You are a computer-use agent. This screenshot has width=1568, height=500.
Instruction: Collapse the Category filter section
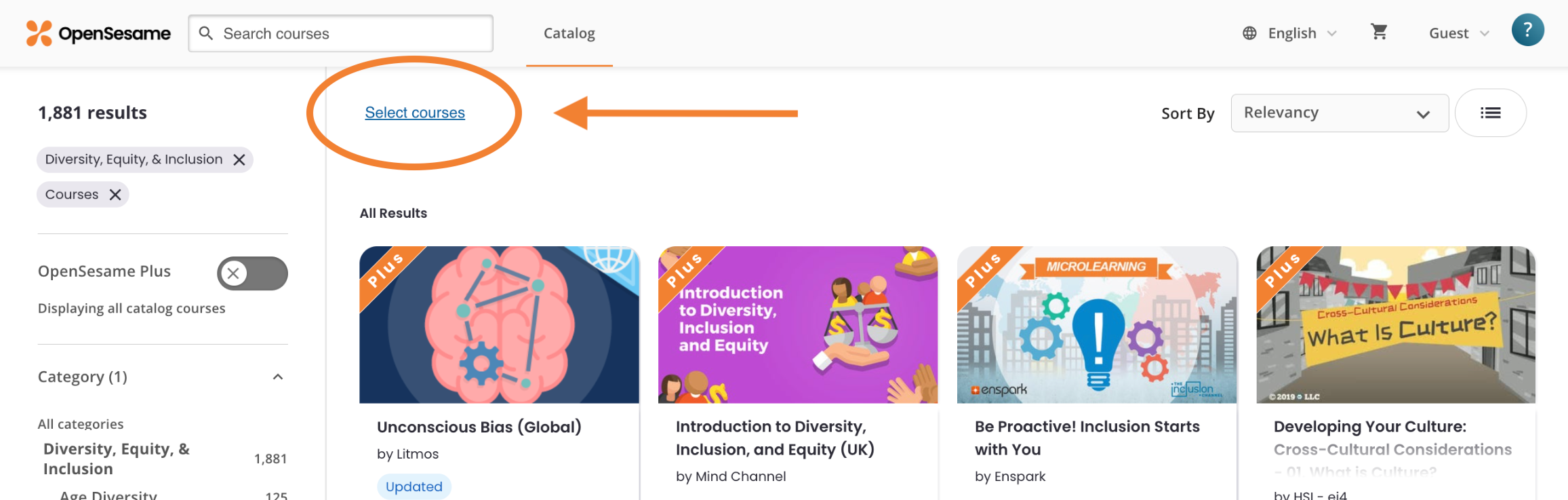tap(278, 377)
